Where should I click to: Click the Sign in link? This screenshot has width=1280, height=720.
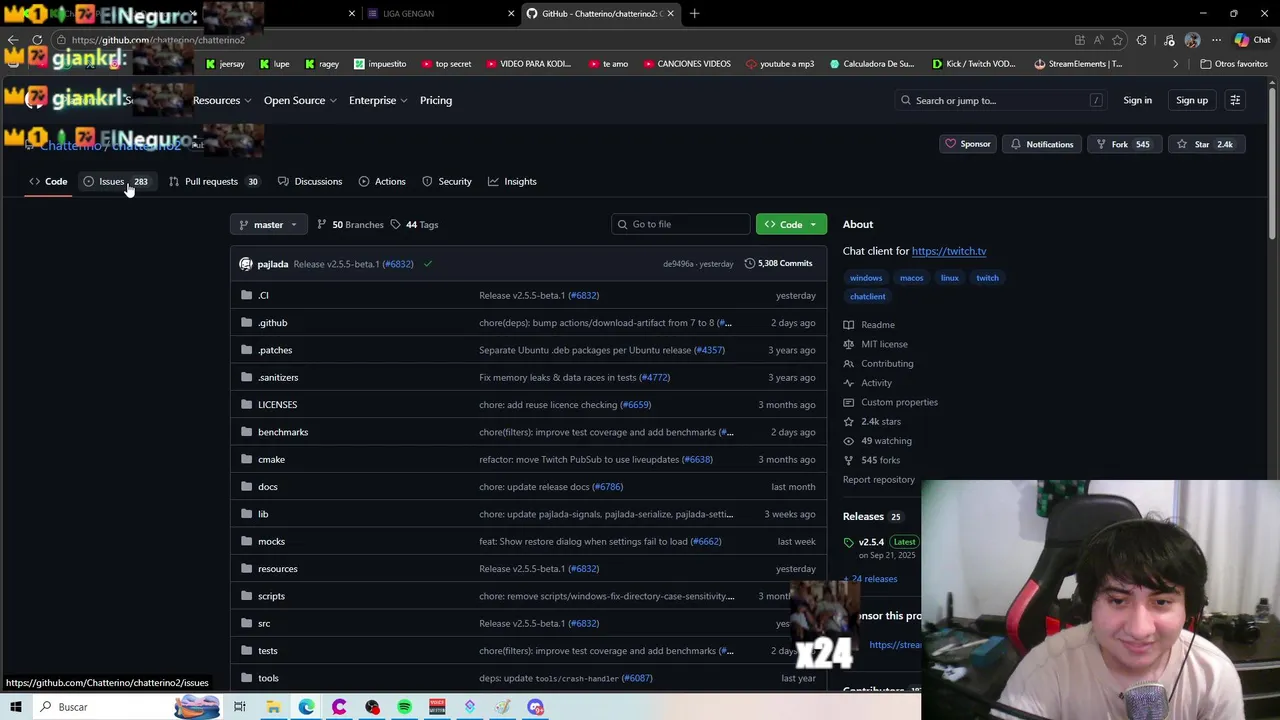click(x=1137, y=100)
